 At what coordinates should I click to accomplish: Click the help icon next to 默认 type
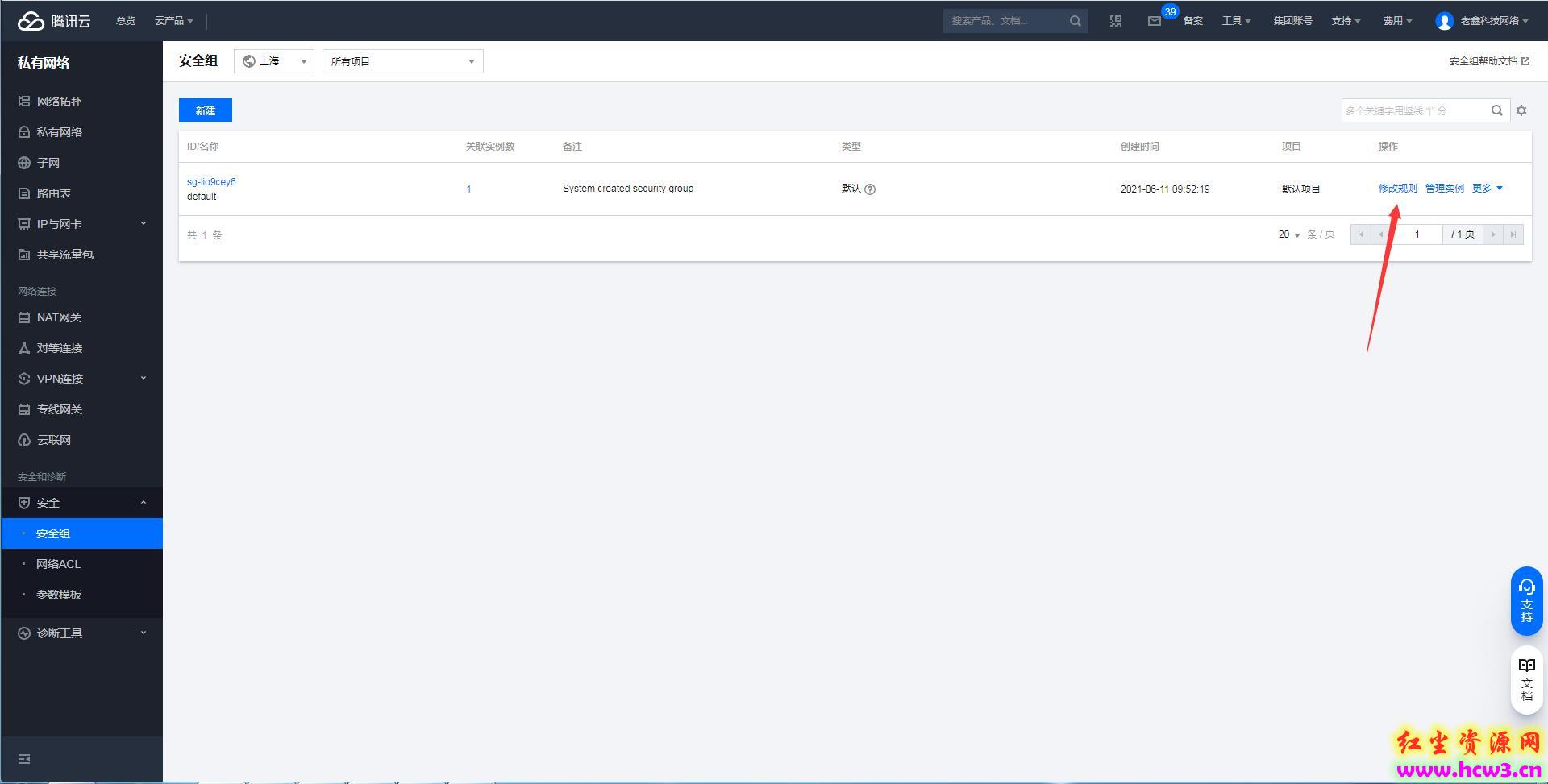pyautogui.click(x=870, y=189)
